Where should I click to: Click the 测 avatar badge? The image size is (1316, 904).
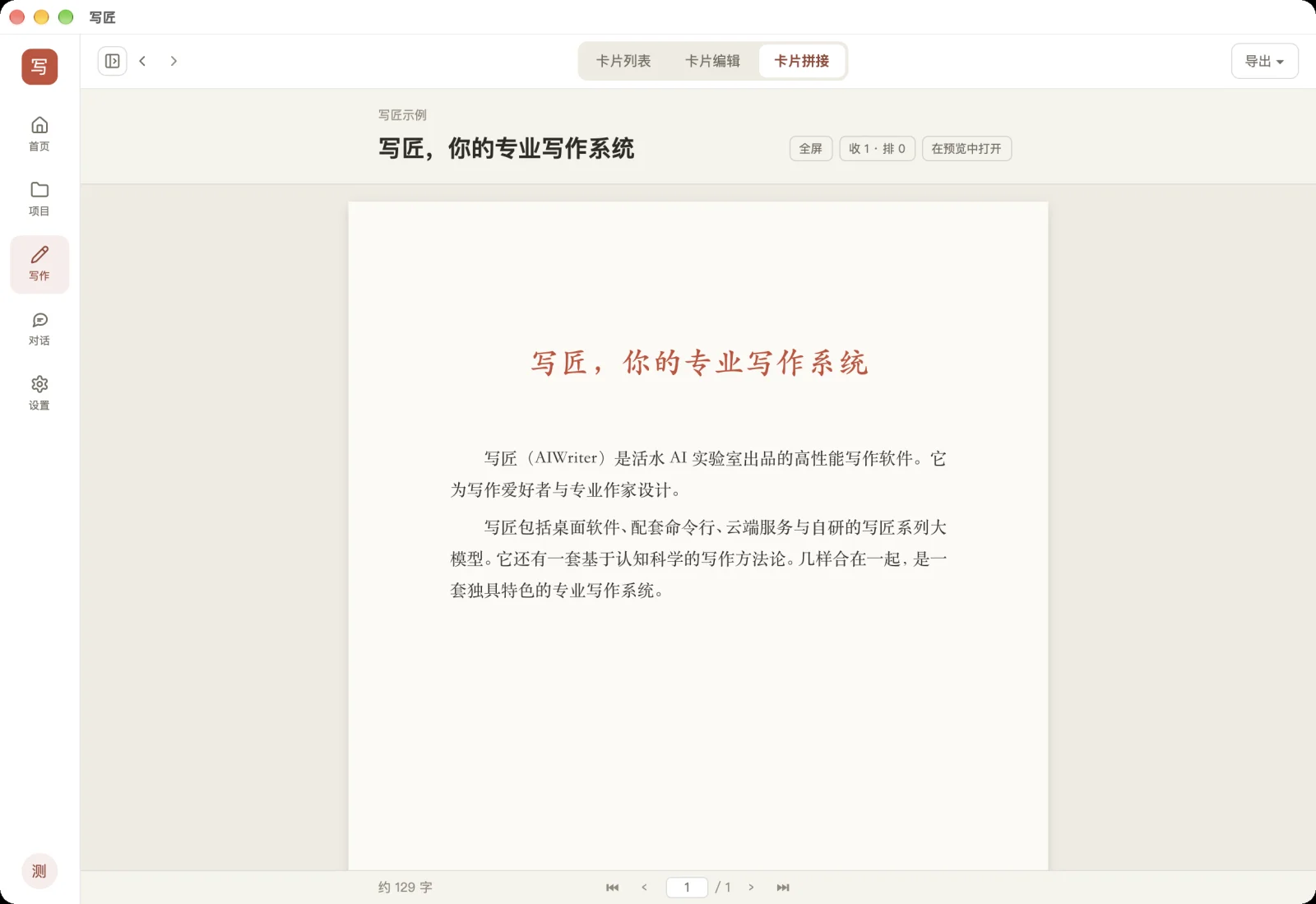pos(39,871)
